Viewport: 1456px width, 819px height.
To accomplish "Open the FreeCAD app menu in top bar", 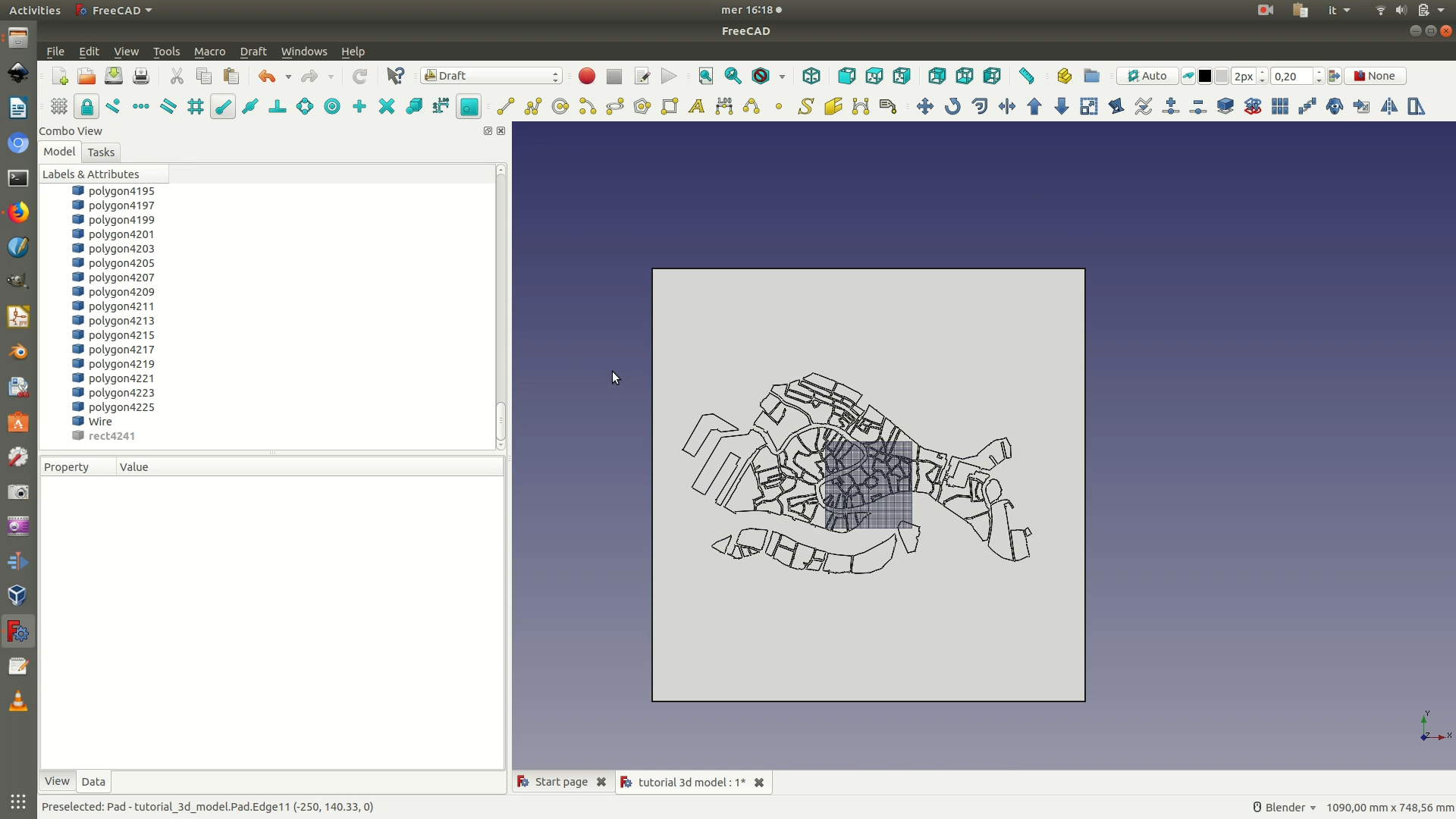I will coord(115,10).
